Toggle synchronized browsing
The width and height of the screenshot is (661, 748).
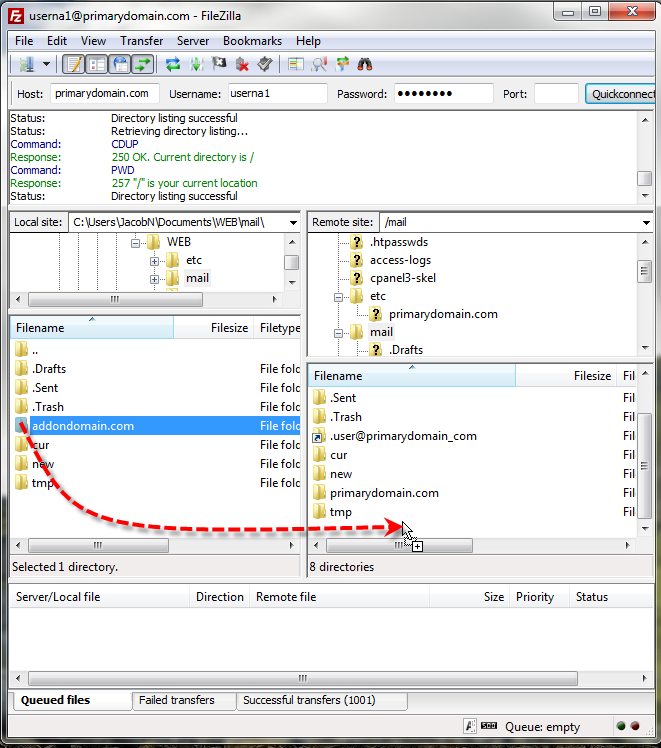(342, 64)
